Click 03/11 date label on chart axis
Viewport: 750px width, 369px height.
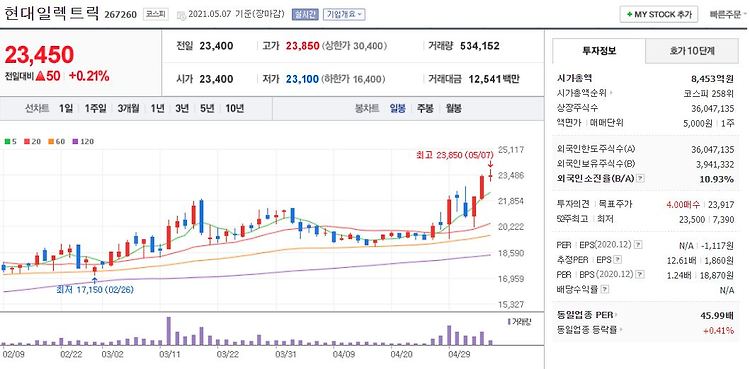click(x=169, y=355)
